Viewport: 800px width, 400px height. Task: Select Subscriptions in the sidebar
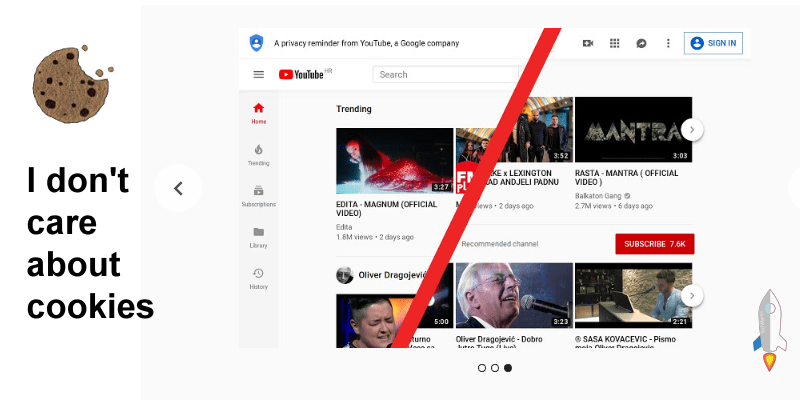tap(258, 195)
